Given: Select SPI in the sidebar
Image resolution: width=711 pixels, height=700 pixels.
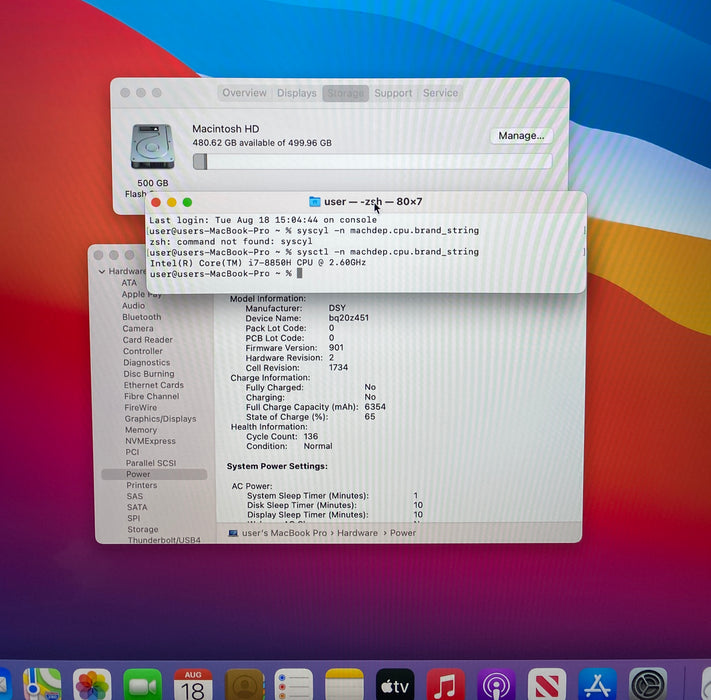Looking at the screenshot, I should click(x=134, y=518).
